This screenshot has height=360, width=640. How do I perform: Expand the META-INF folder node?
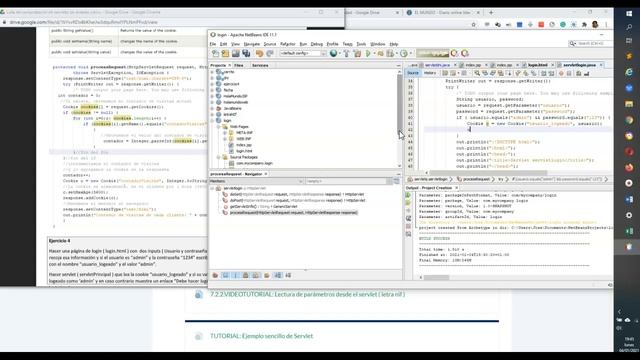[225, 133]
